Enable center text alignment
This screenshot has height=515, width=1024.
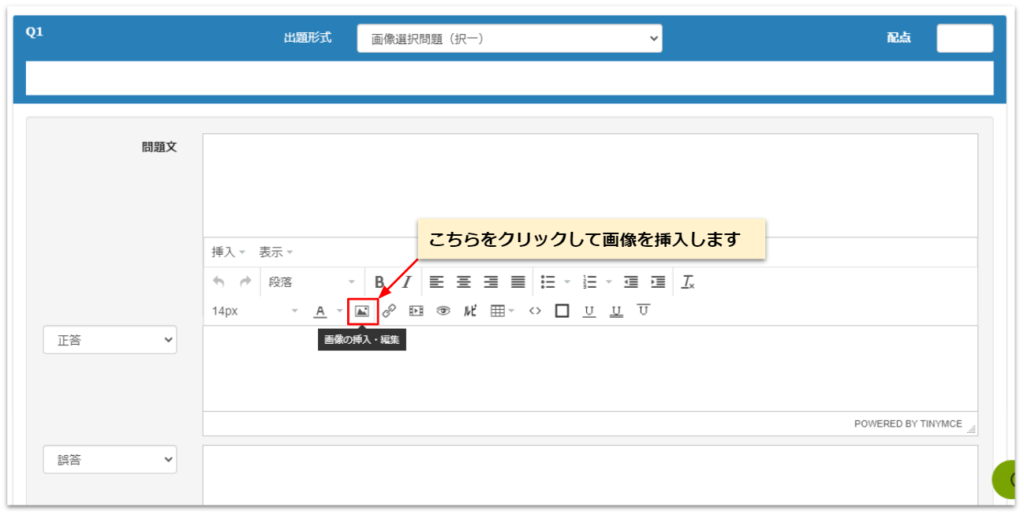pos(463,282)
